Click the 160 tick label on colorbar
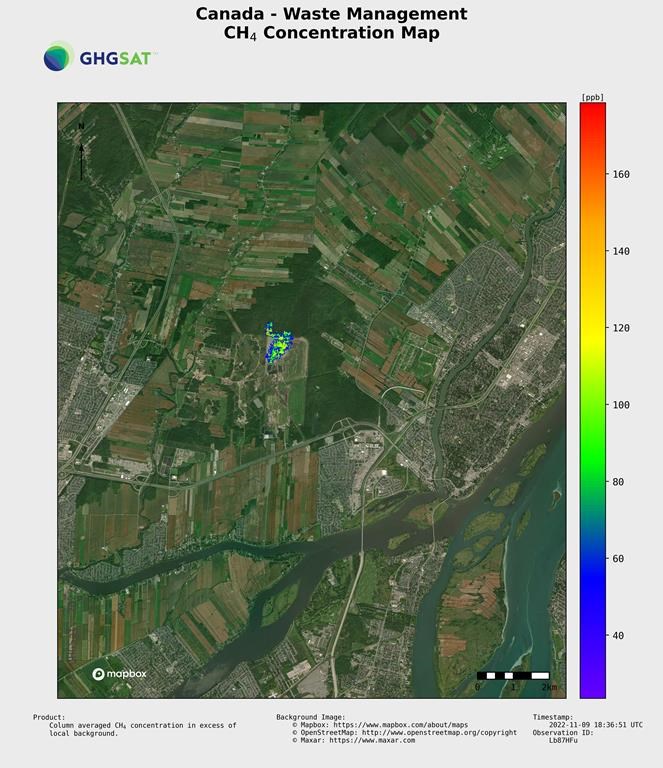 coord(621,174)
